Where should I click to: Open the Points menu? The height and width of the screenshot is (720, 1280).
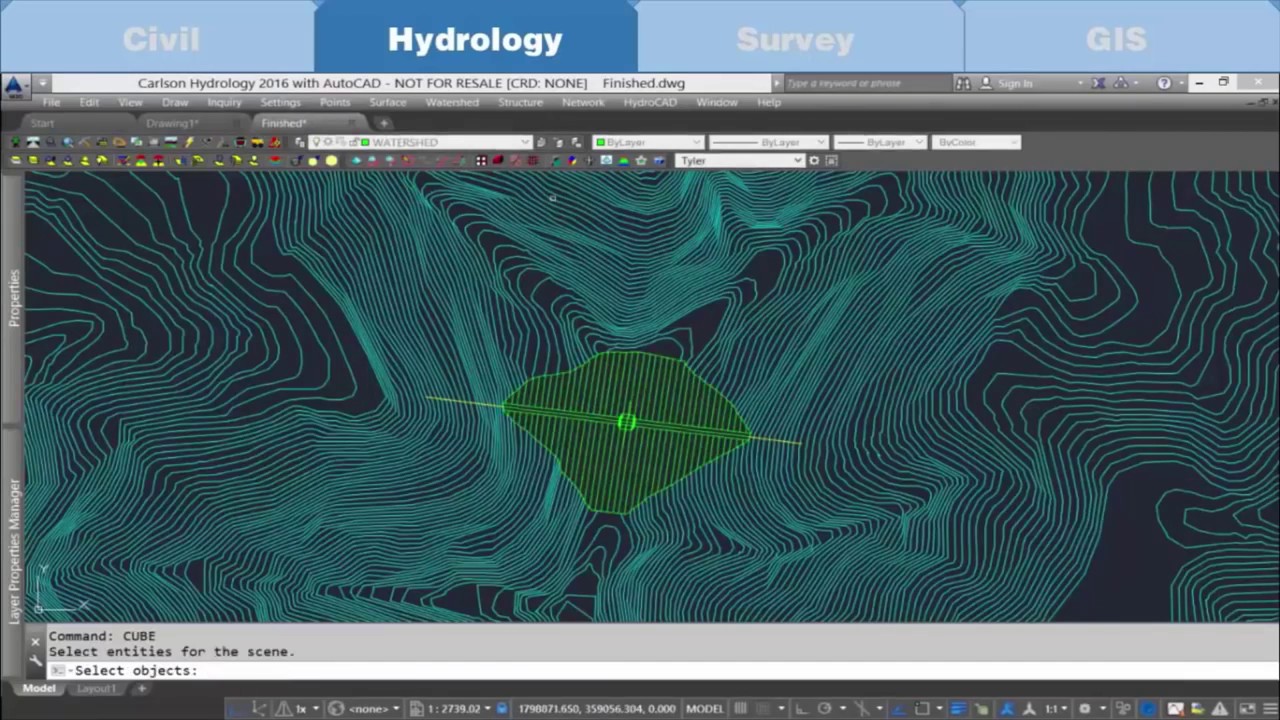coord(335,102)
